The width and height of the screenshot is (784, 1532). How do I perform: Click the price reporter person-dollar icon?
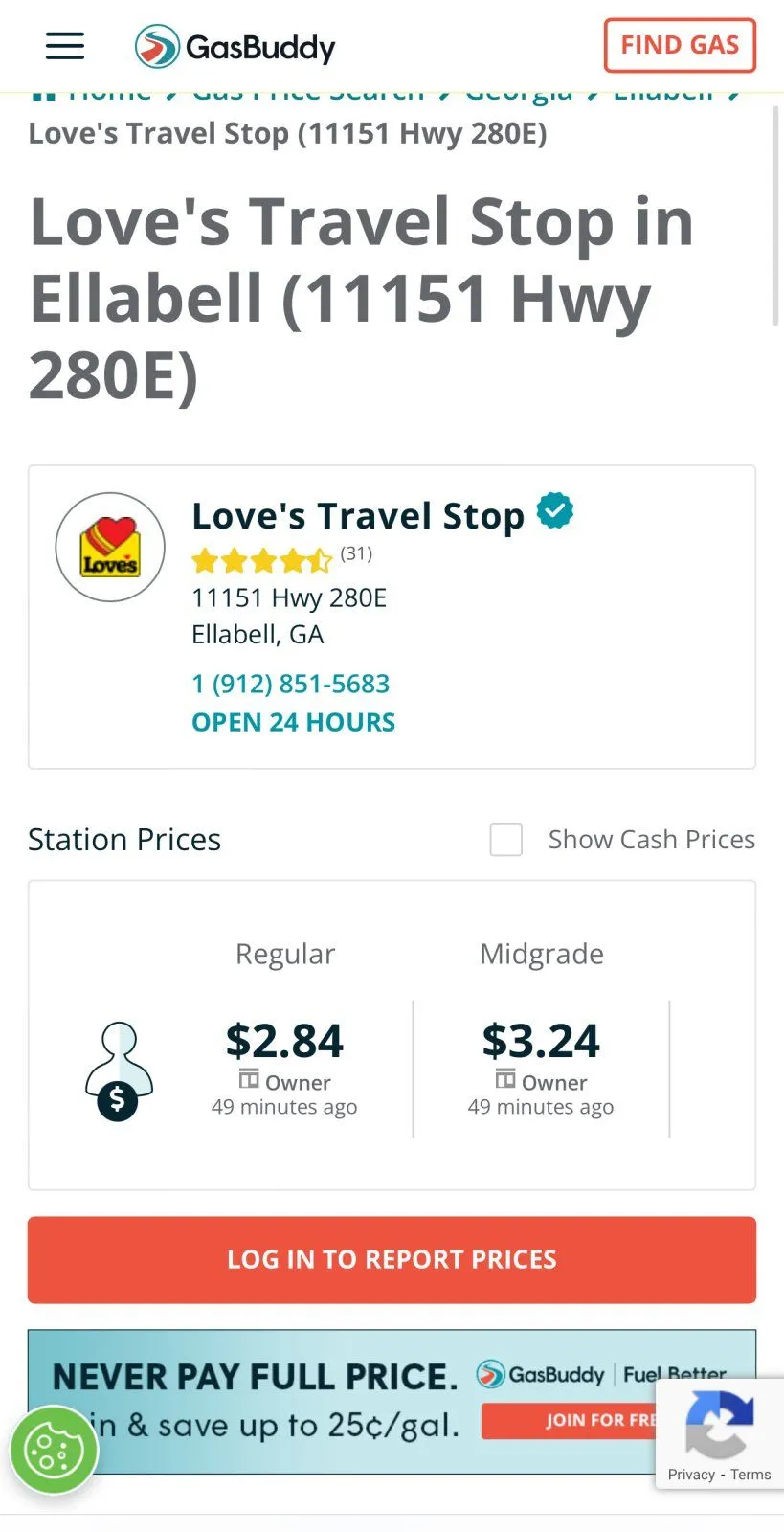119,1071
